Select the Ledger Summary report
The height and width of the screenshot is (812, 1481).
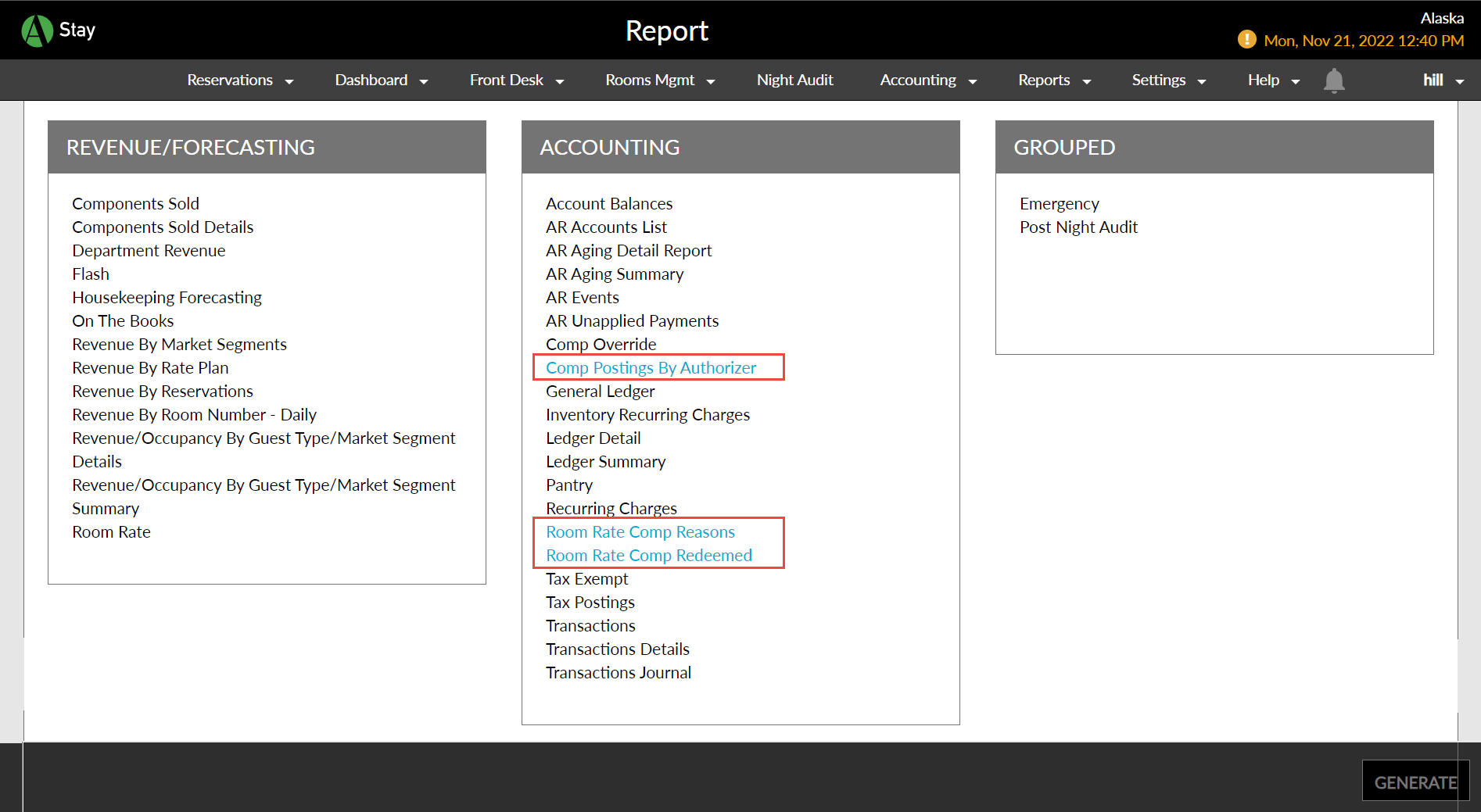tap(605, 461)
